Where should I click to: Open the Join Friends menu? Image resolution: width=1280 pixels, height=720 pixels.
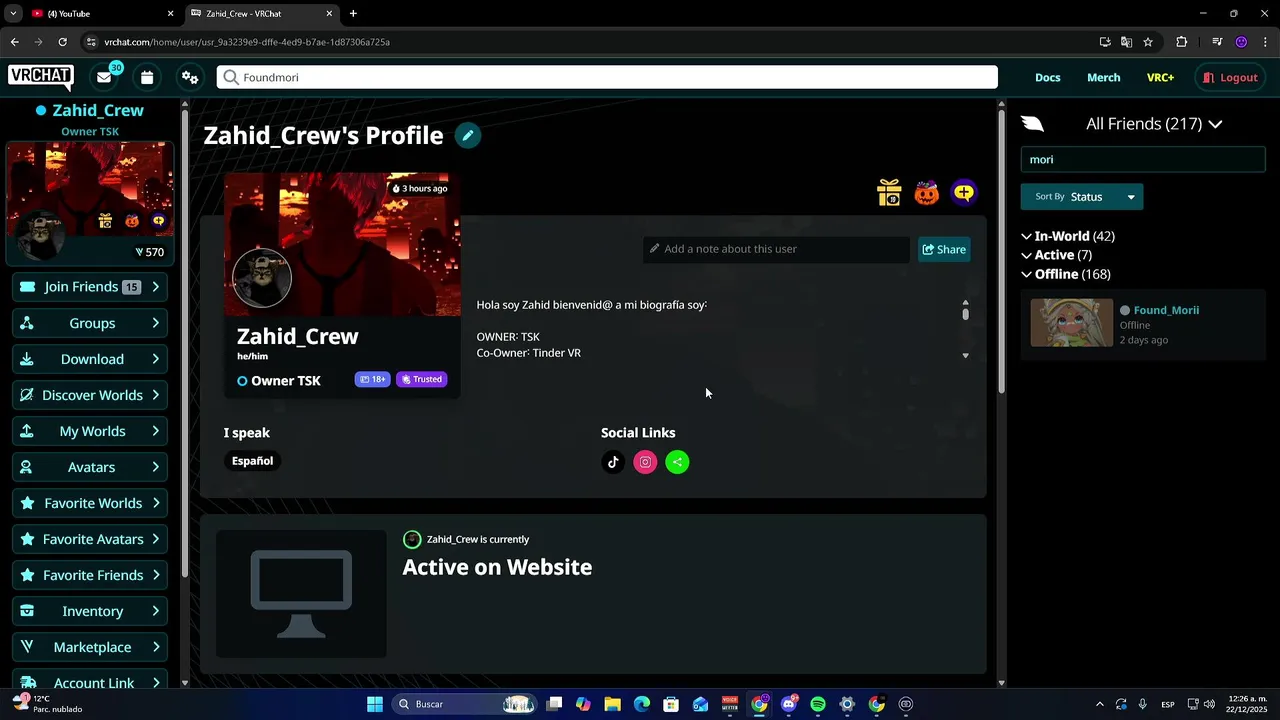(x=90, y=287)
